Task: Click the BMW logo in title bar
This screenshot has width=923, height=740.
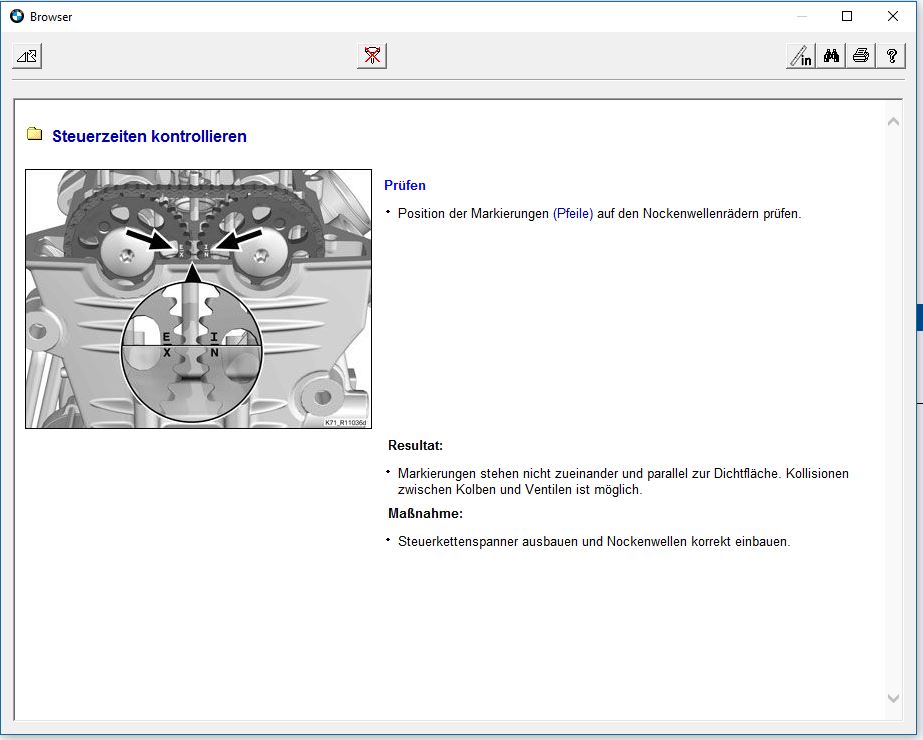Action: pyautogui.click(x=17, y=16)
